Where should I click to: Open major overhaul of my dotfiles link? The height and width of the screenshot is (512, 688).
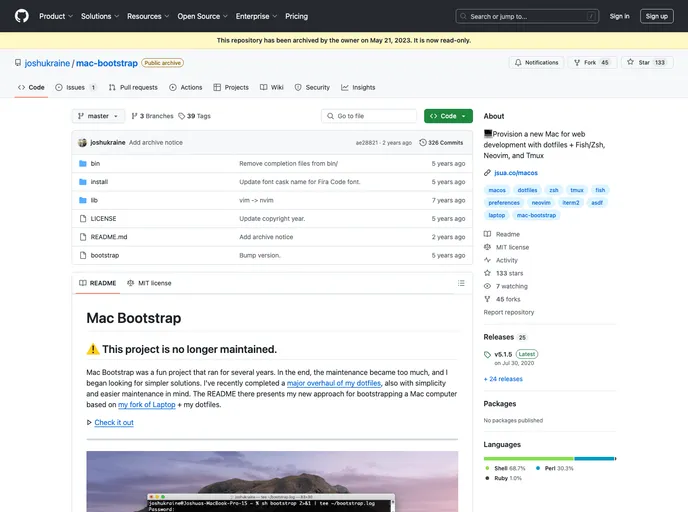point(334,383)
